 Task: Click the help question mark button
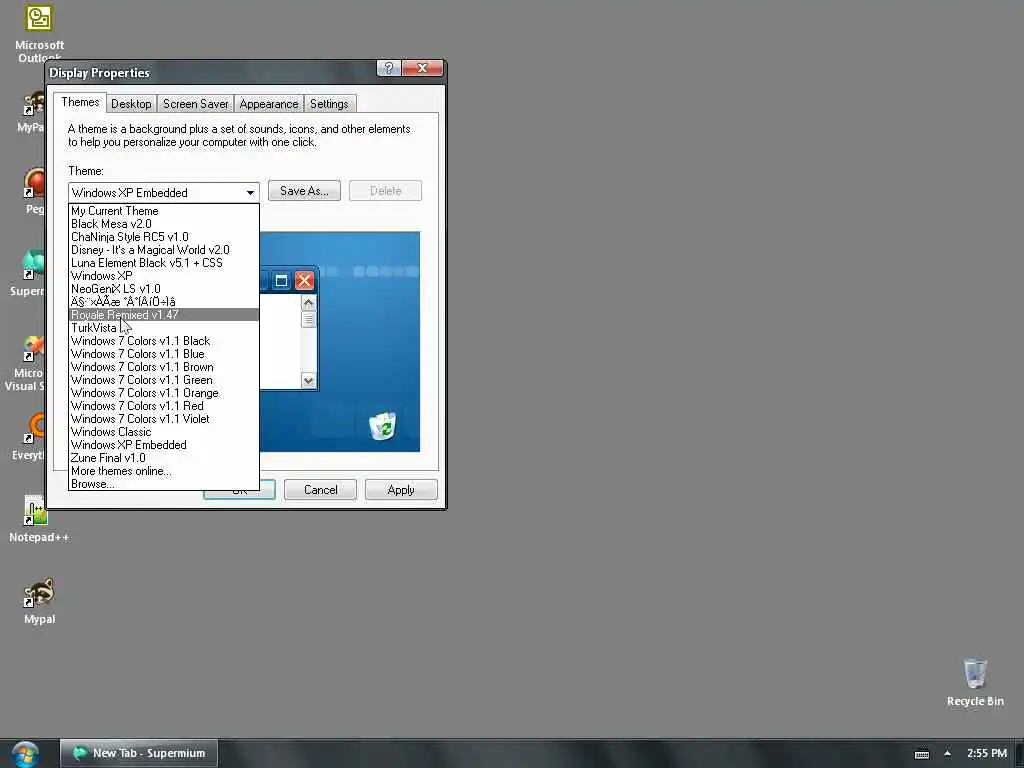point(389,68)
